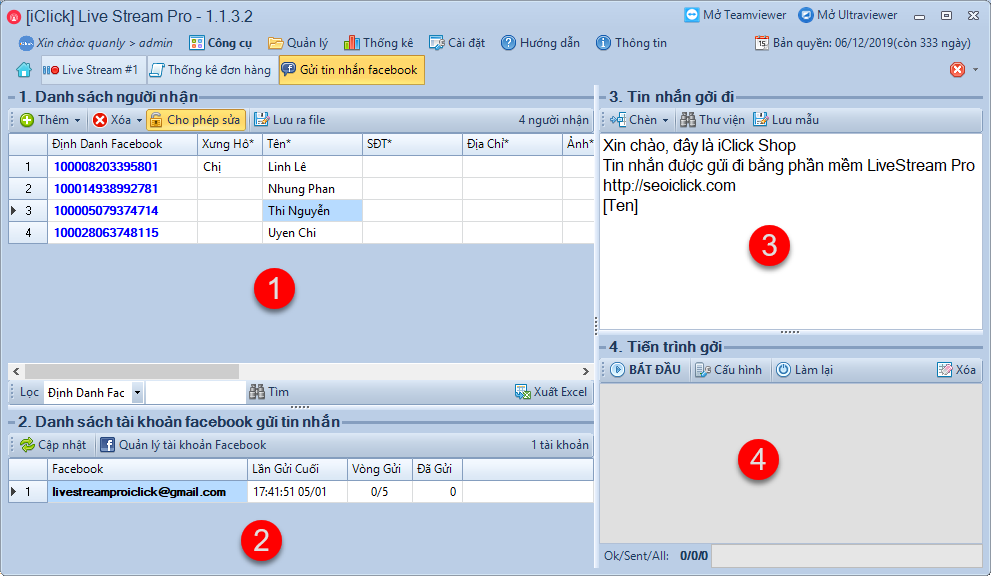Screen dimensions: 991x576
Task: Open Ultraviewer from the title bar
Action: coord(848,15)
